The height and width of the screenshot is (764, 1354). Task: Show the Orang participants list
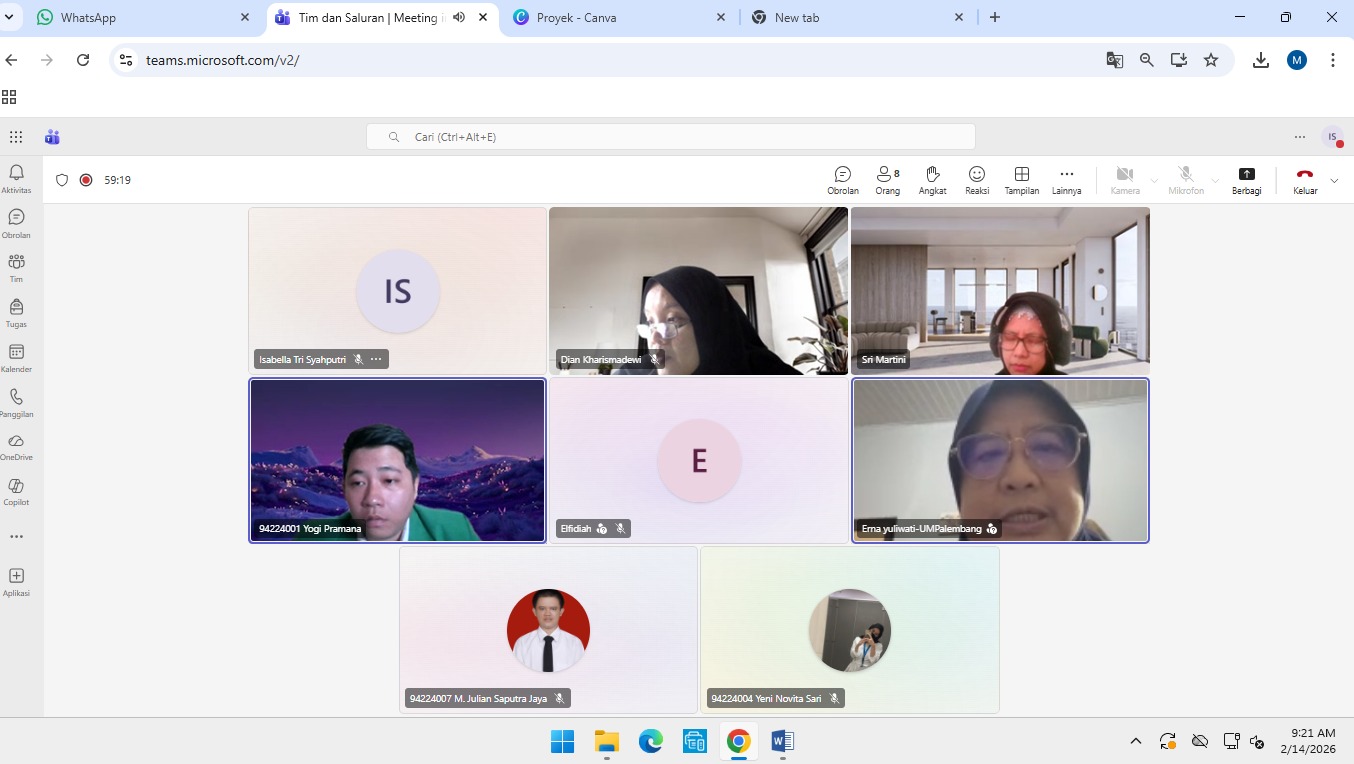[887, 180]
